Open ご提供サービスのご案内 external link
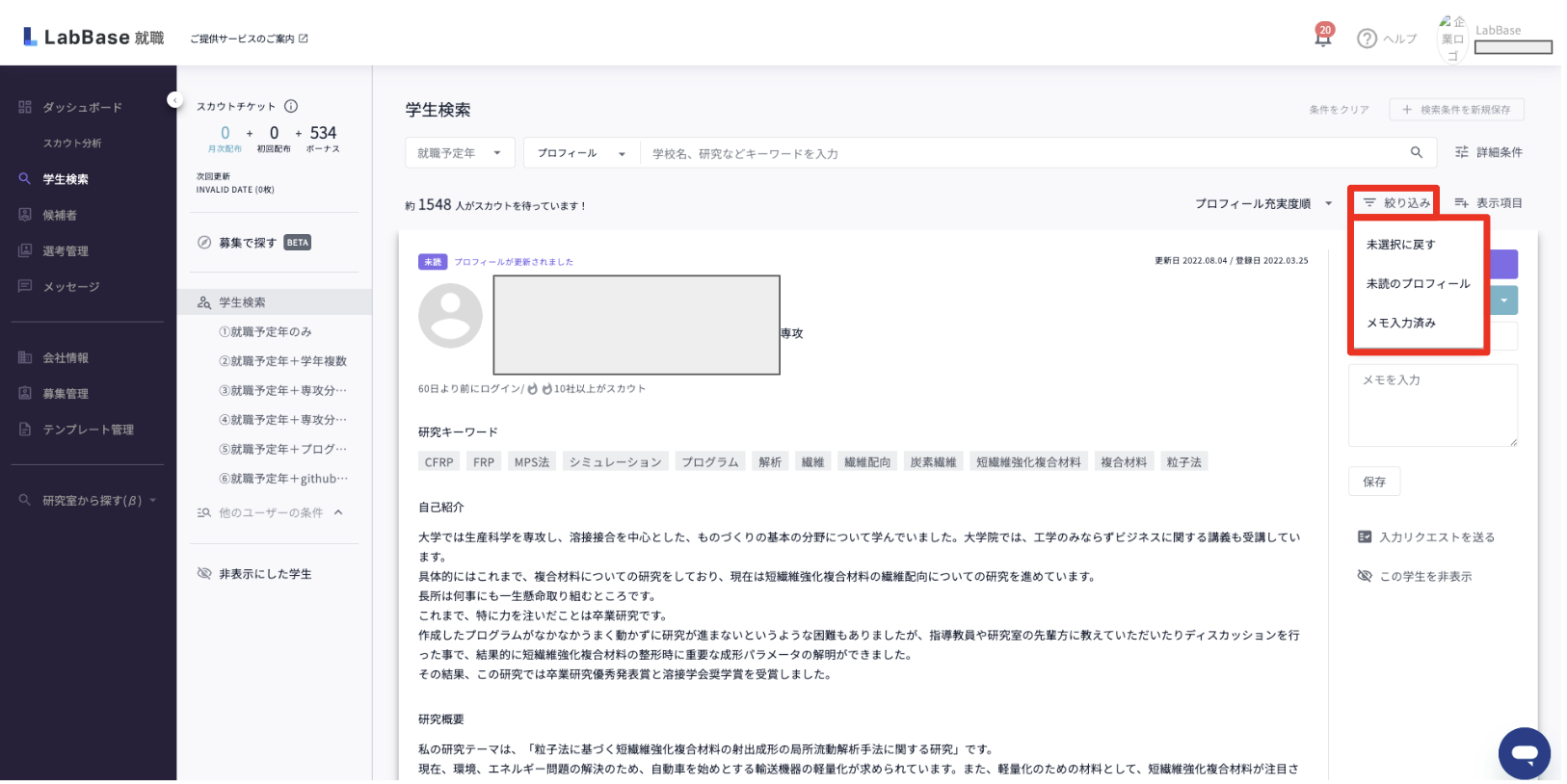This screenshot has height=784, width=1567. click(249, 39)
